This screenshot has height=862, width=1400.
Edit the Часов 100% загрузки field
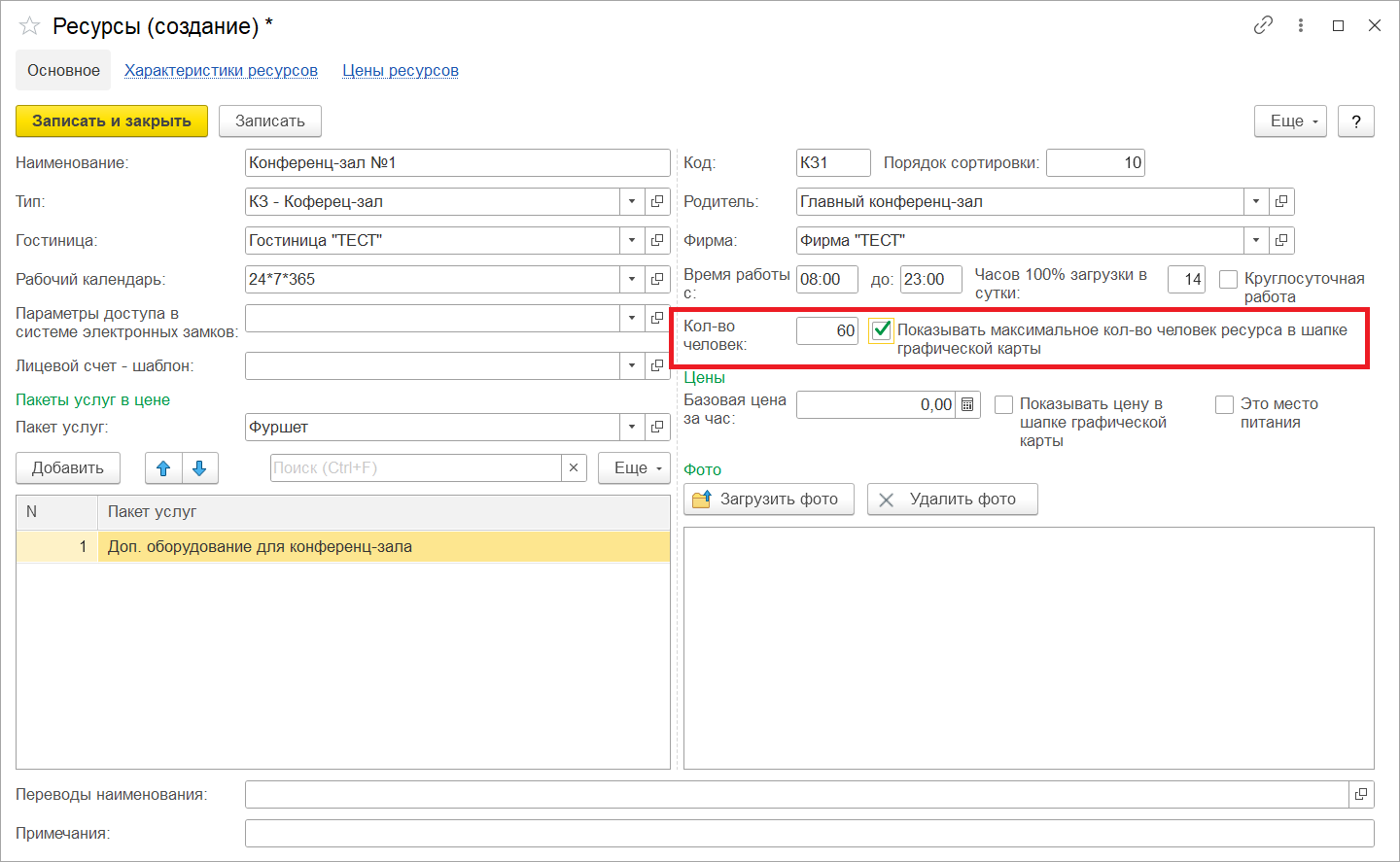tap(1186, 279)
